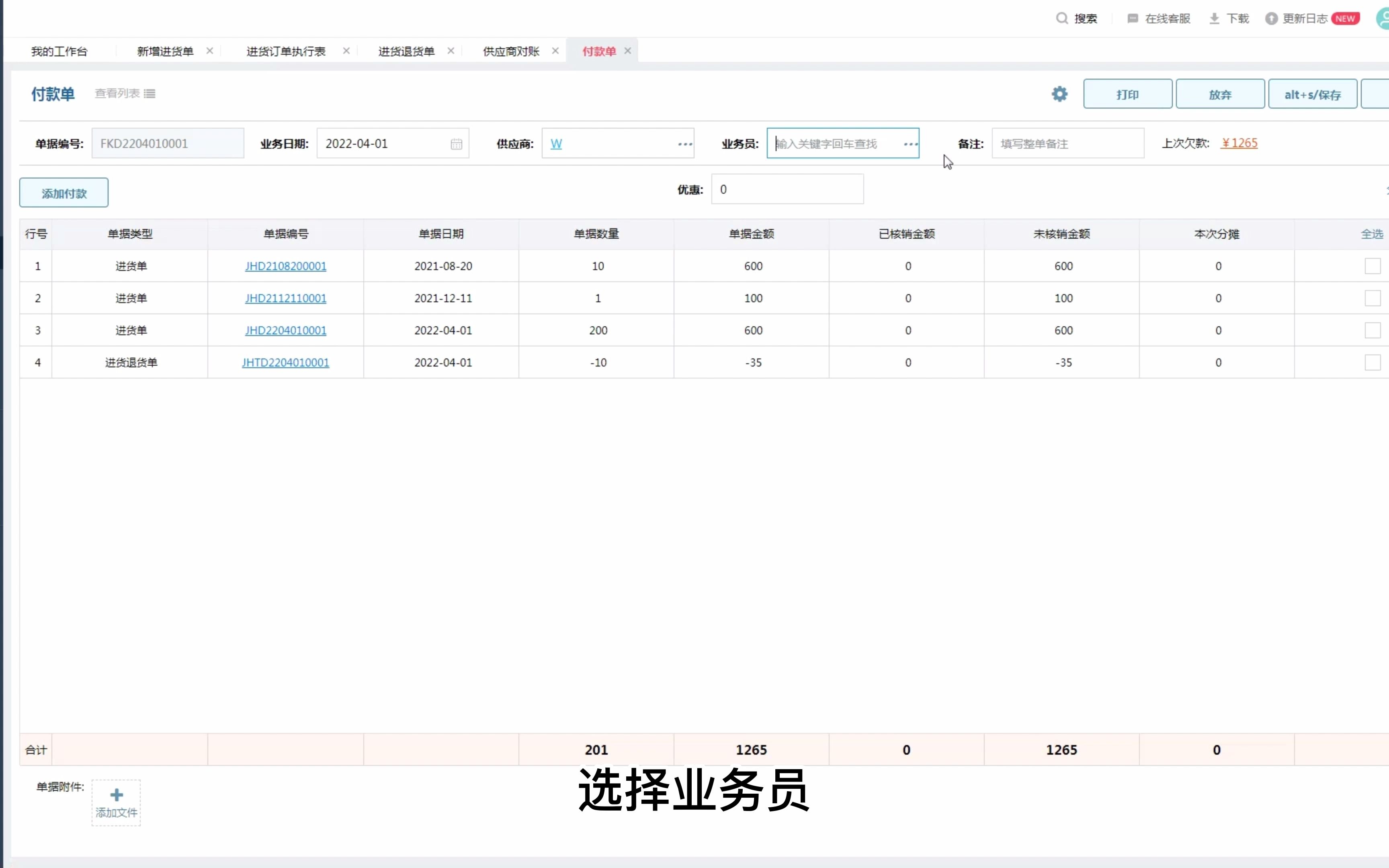Click the 未核销金额 column header
The width and height of the screenshot is (1389, 868).
pyautogui.click(x=1061, y=233)
